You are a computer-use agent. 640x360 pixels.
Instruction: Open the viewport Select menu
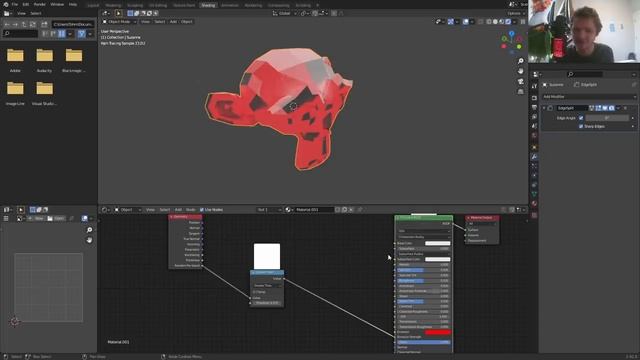(x=160, y=22)
